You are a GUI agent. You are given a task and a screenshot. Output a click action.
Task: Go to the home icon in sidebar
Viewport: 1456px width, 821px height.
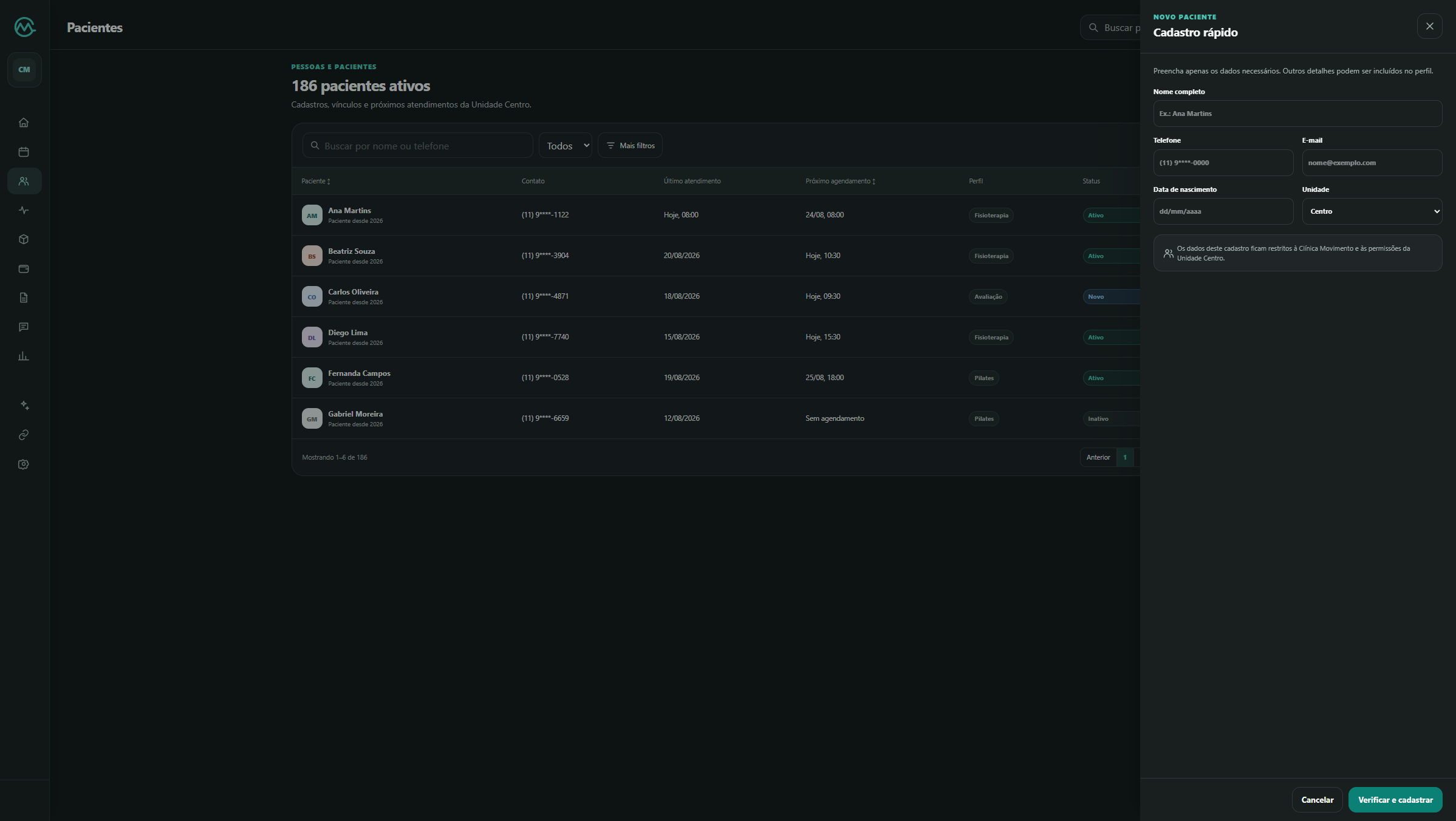point(24,123)
